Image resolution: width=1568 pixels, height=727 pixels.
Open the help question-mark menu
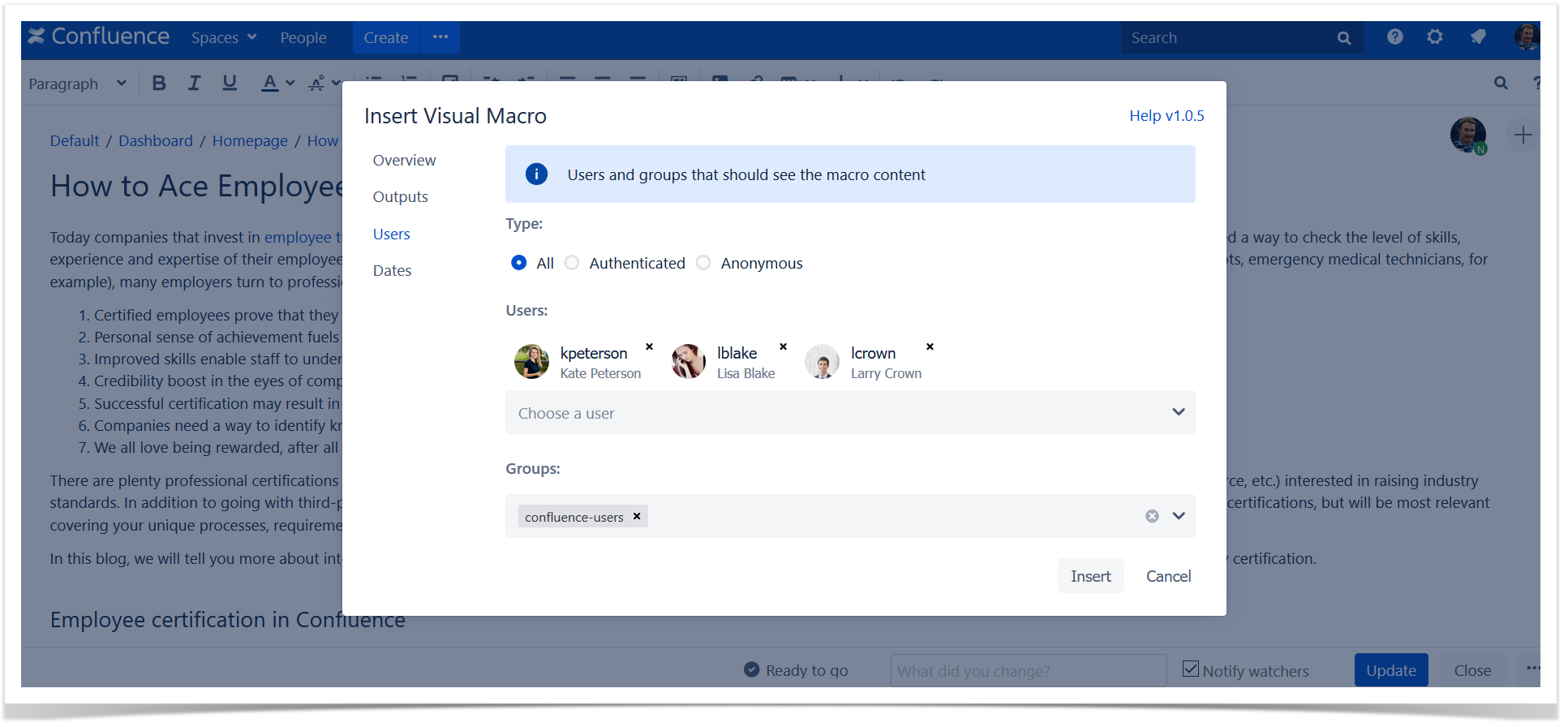click(x=1394, y=37)
